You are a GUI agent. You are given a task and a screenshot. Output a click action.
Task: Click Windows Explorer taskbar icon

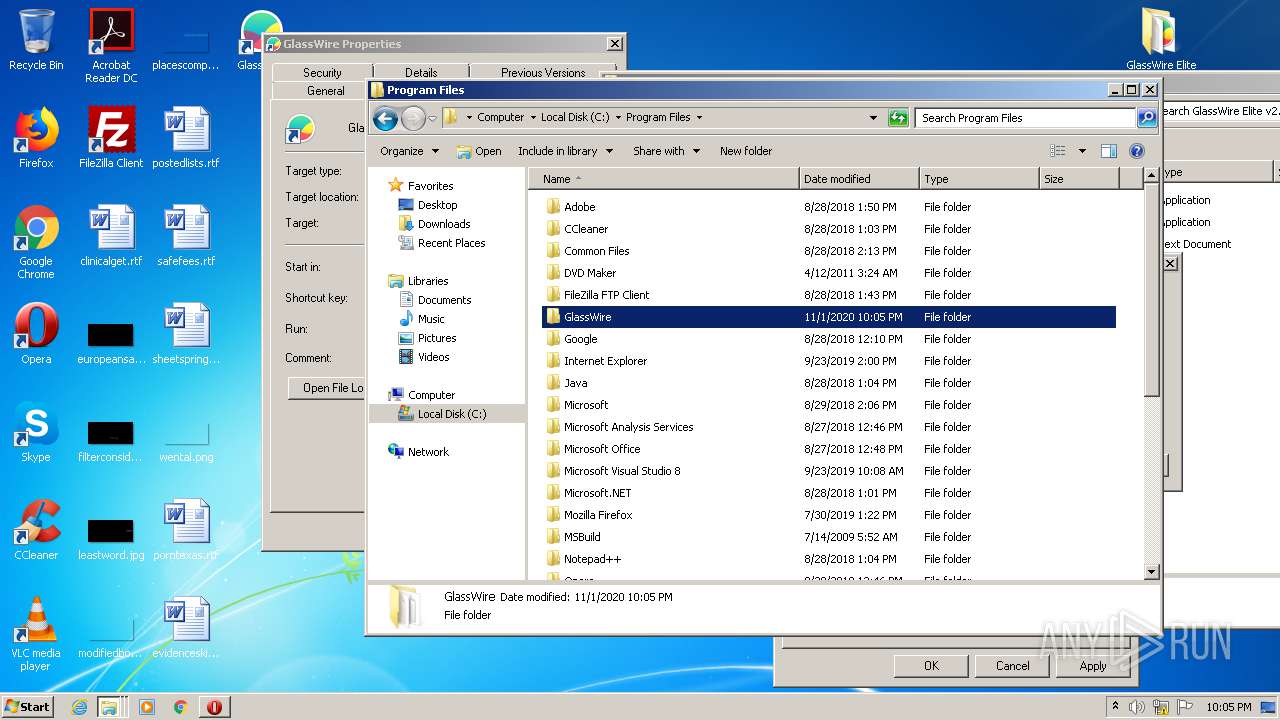point(109,707)
